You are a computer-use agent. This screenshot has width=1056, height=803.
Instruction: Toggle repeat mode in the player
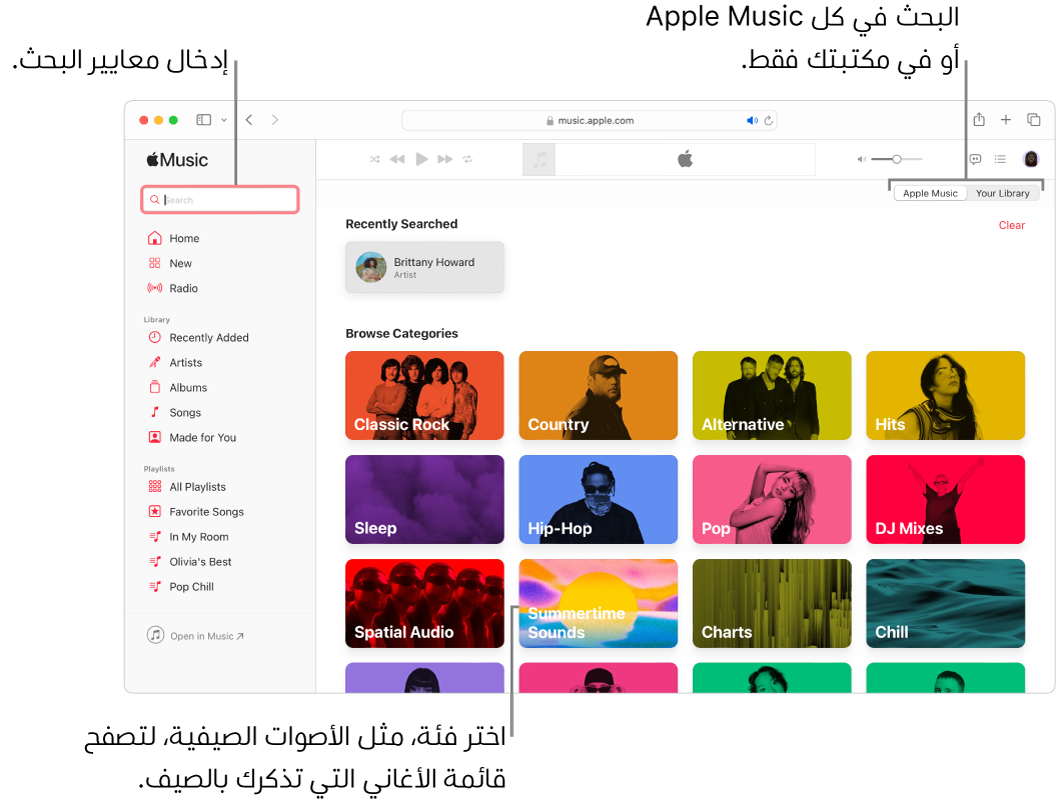pos(467,159)
